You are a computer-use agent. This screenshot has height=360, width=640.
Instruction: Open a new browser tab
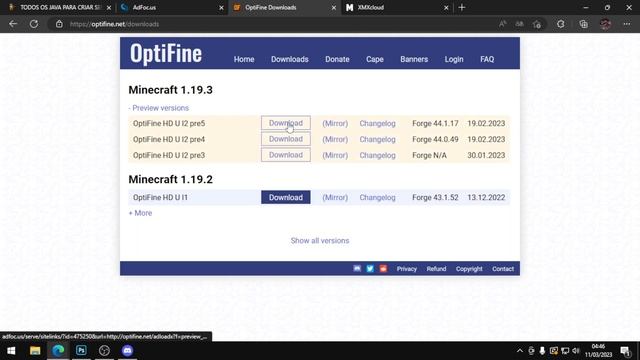click(462, 7)
